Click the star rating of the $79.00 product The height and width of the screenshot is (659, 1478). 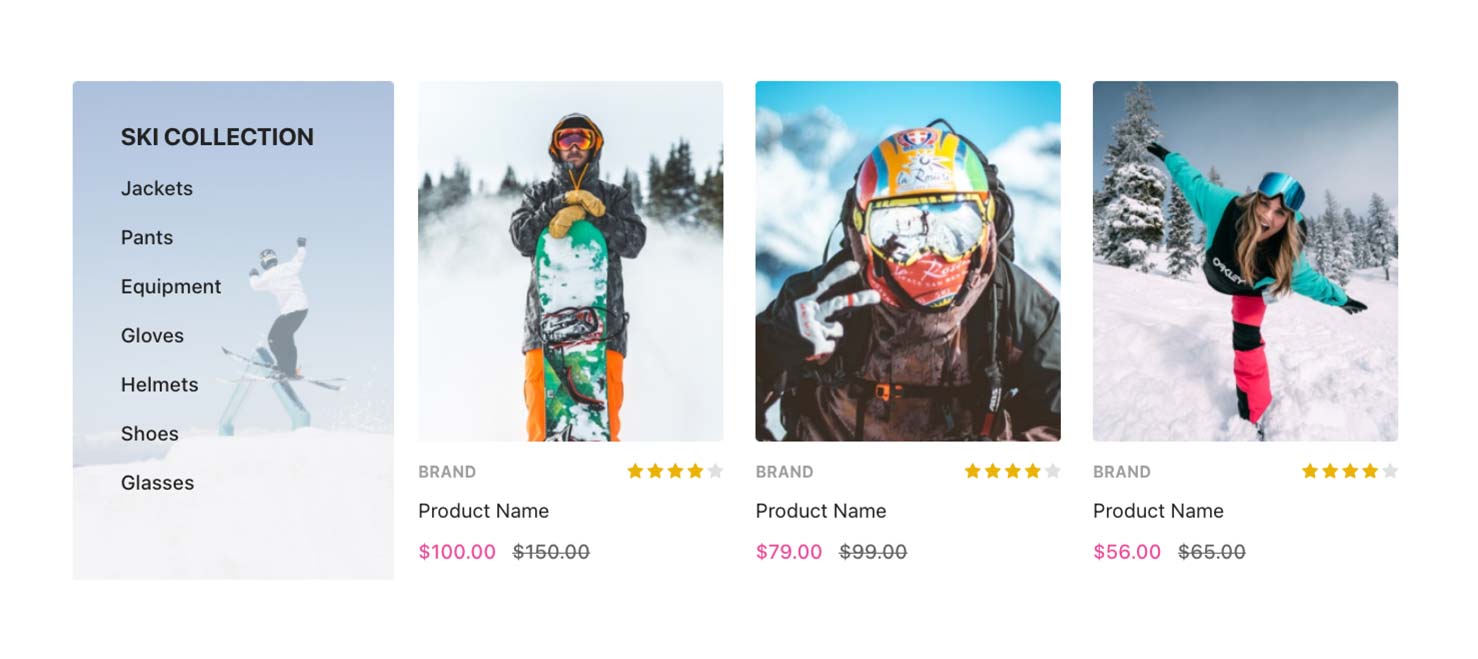point(1012,471)
